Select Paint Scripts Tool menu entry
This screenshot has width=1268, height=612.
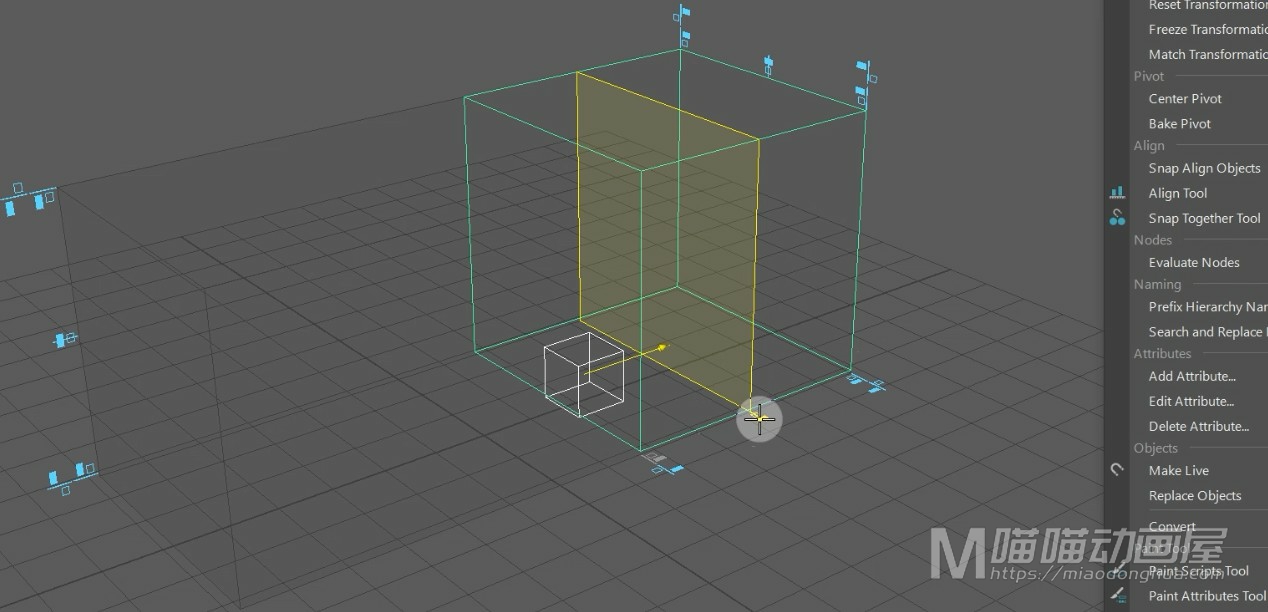click(1198, 571)
